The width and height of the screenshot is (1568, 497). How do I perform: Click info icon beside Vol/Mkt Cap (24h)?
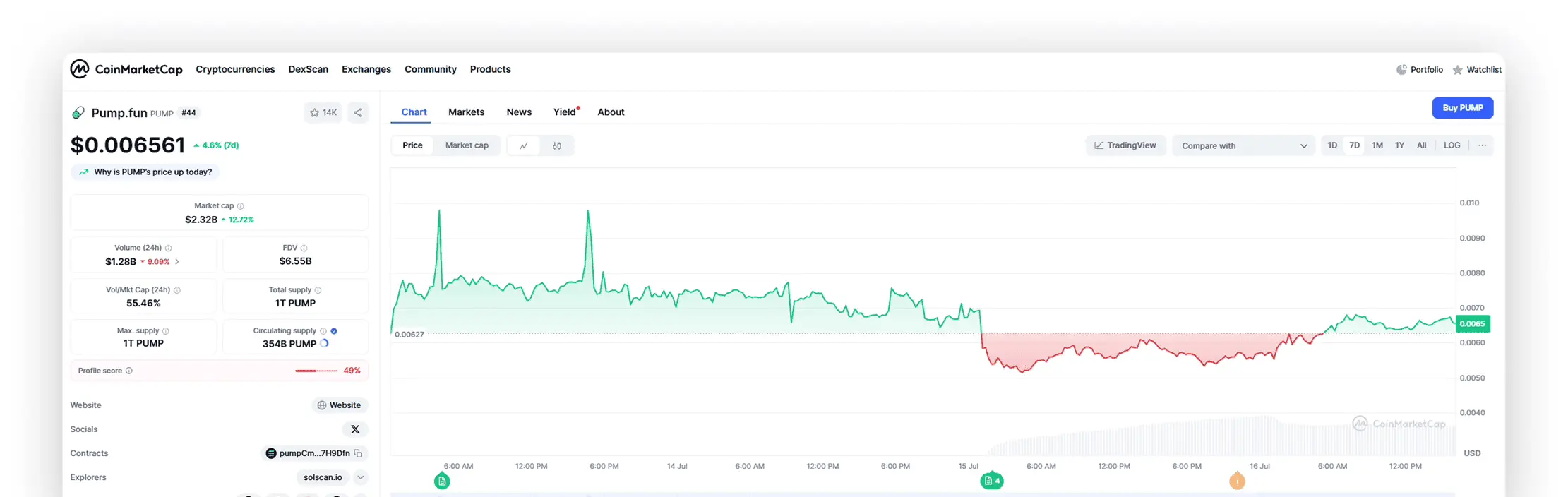click(177, 290)
